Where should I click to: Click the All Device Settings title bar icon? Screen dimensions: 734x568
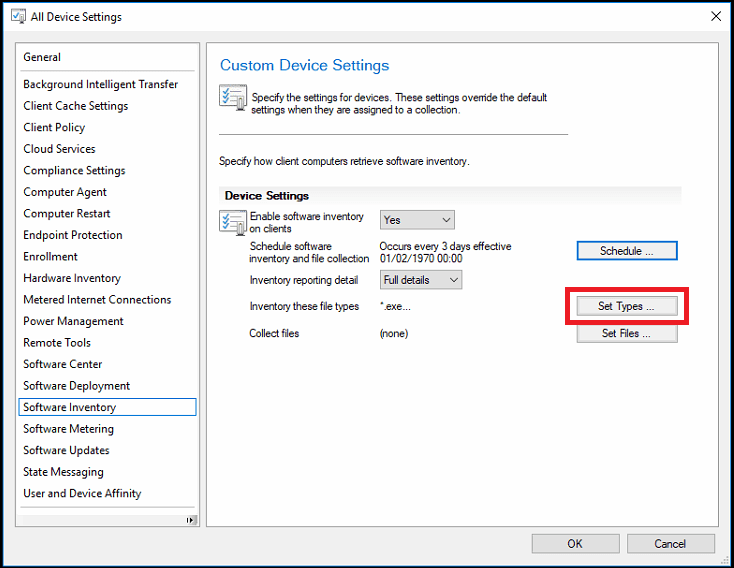(x=18, y=16)
